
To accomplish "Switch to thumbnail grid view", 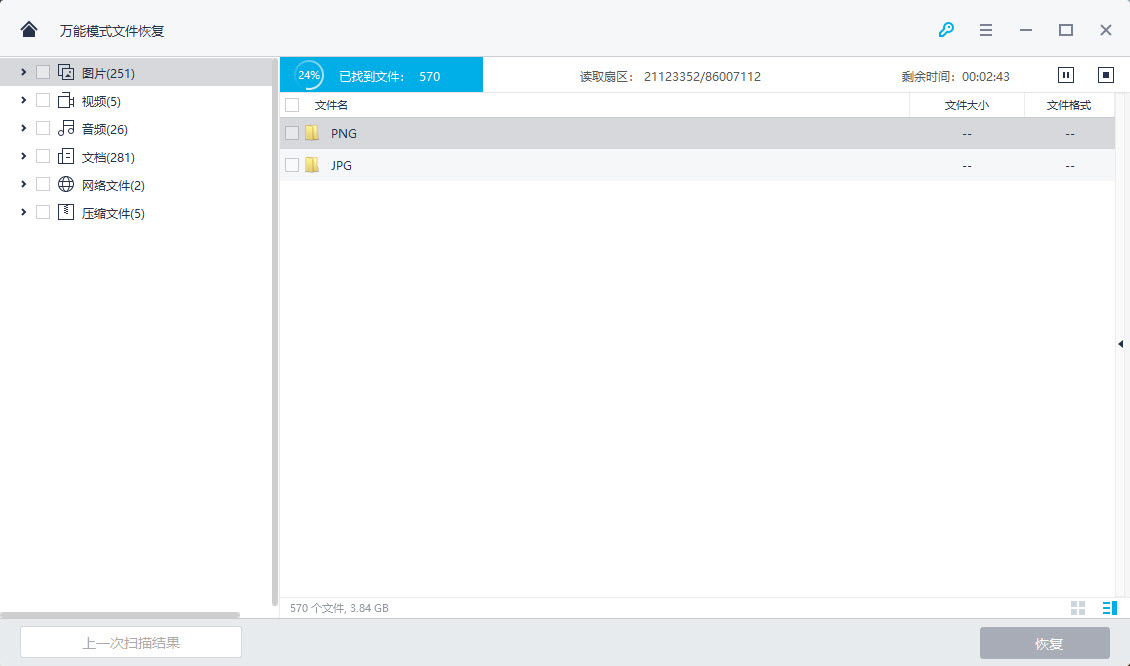I will click(1078, 608).
